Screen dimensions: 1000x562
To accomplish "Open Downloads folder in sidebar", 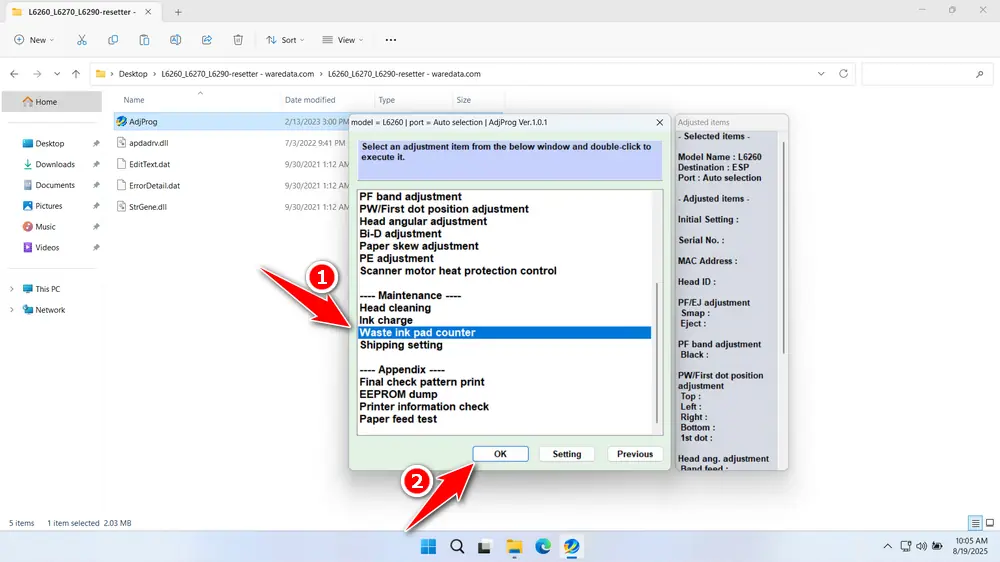I will point(55,164).
